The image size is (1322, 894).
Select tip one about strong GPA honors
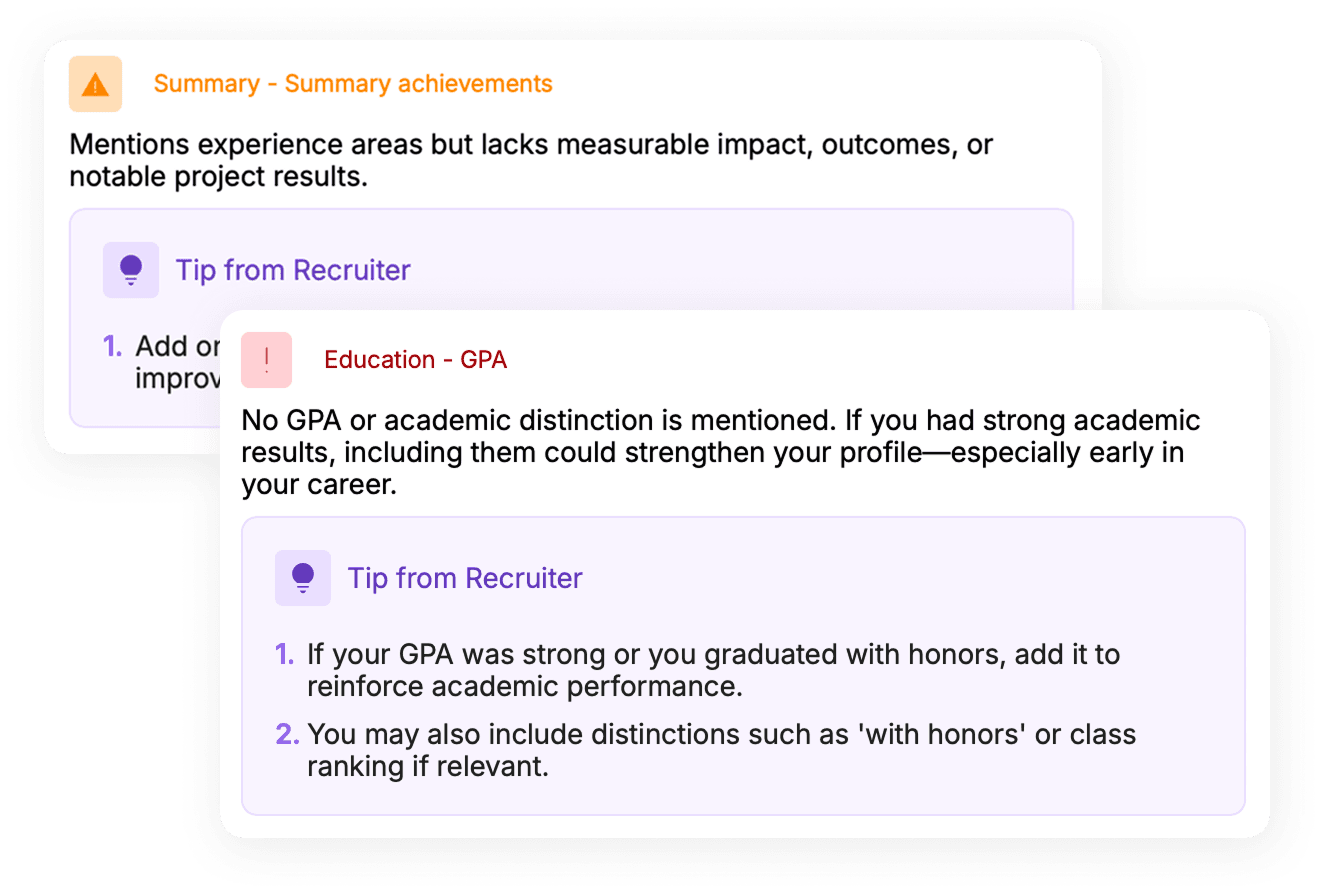[x=713, y=671]
